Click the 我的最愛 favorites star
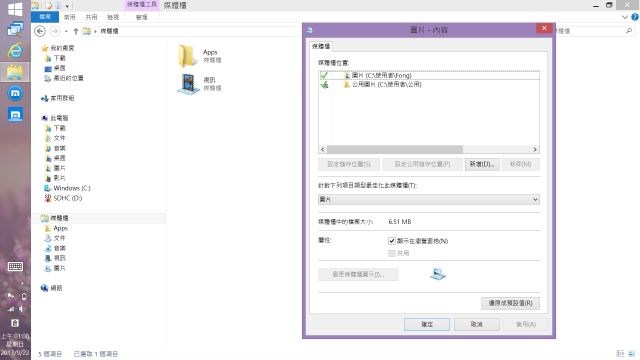Screen dimensions: 640x360 click(44, 48)
